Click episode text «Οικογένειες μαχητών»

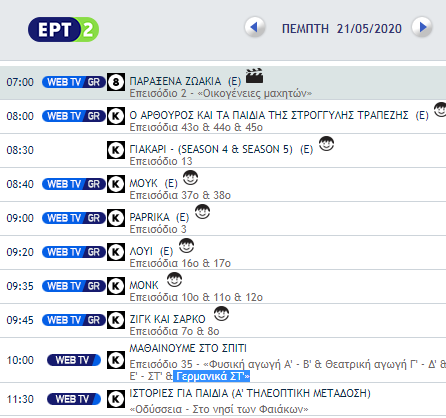click(254, 93)
